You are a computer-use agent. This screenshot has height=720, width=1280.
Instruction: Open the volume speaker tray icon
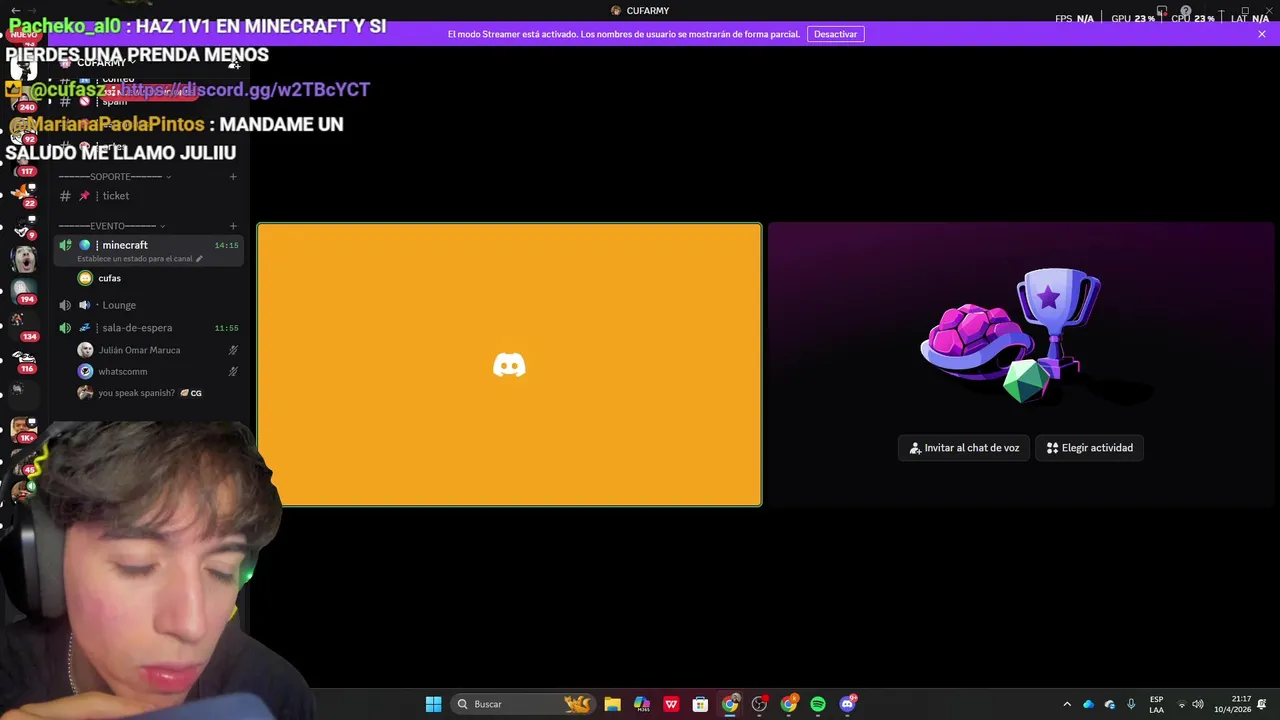pyautogui.click(x=1198, y=704)
